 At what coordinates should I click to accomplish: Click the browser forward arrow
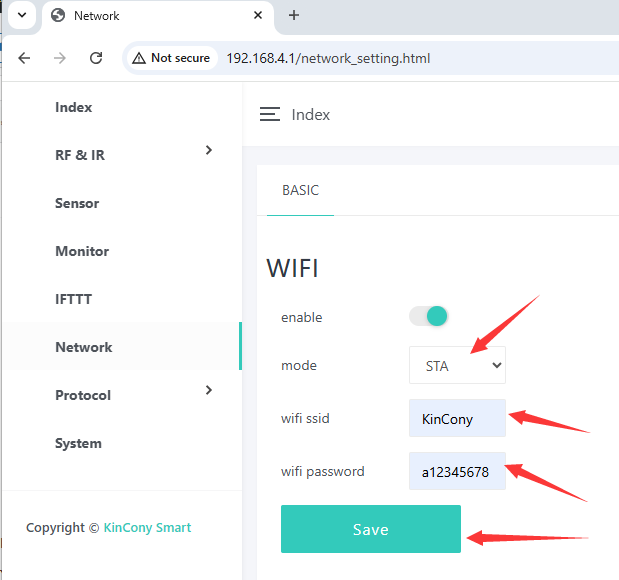point(60,58)
